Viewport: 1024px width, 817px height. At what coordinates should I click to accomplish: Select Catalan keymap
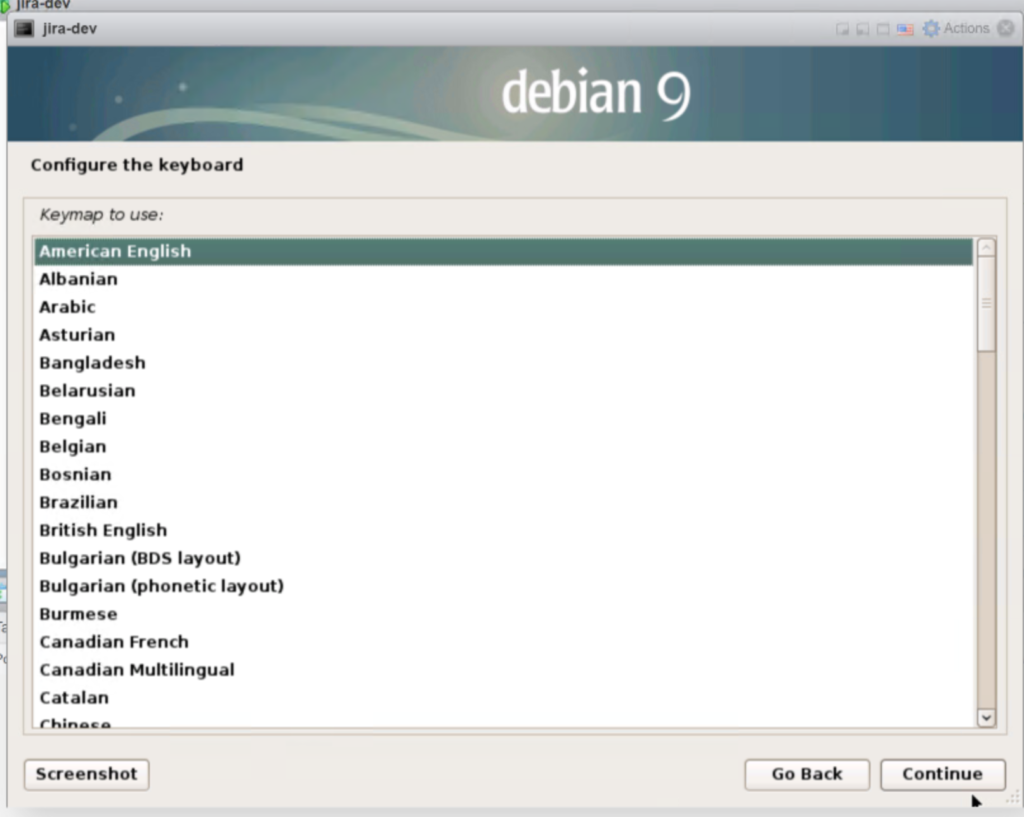point(504,698)
